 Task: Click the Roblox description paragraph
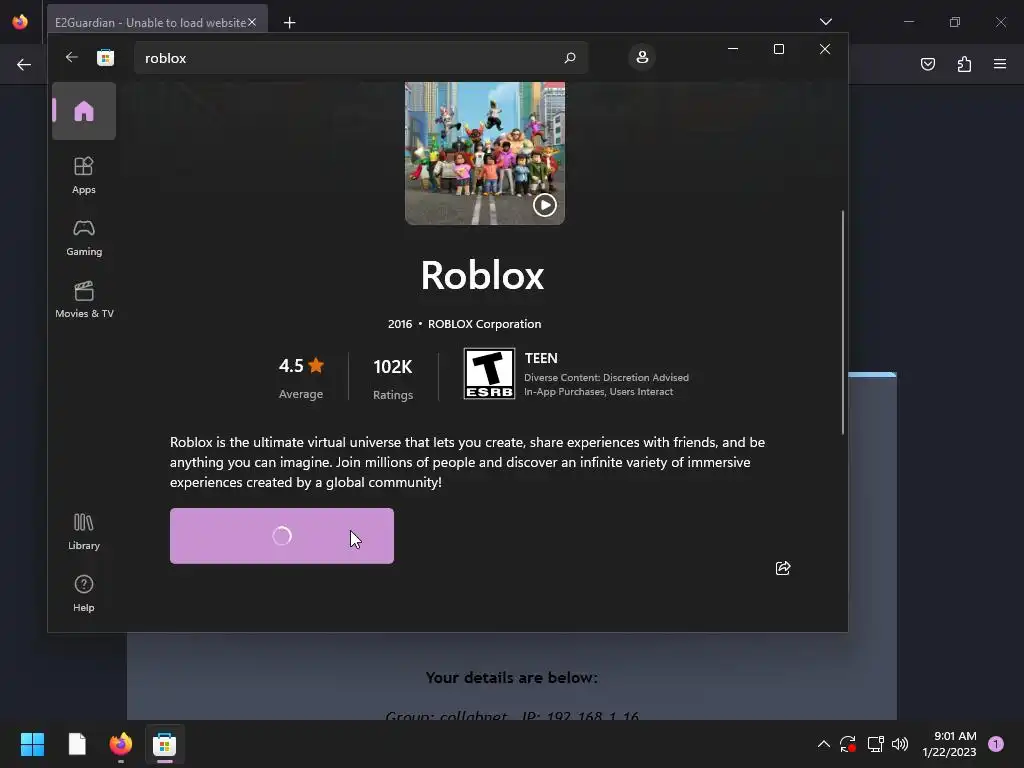(468, 462)
